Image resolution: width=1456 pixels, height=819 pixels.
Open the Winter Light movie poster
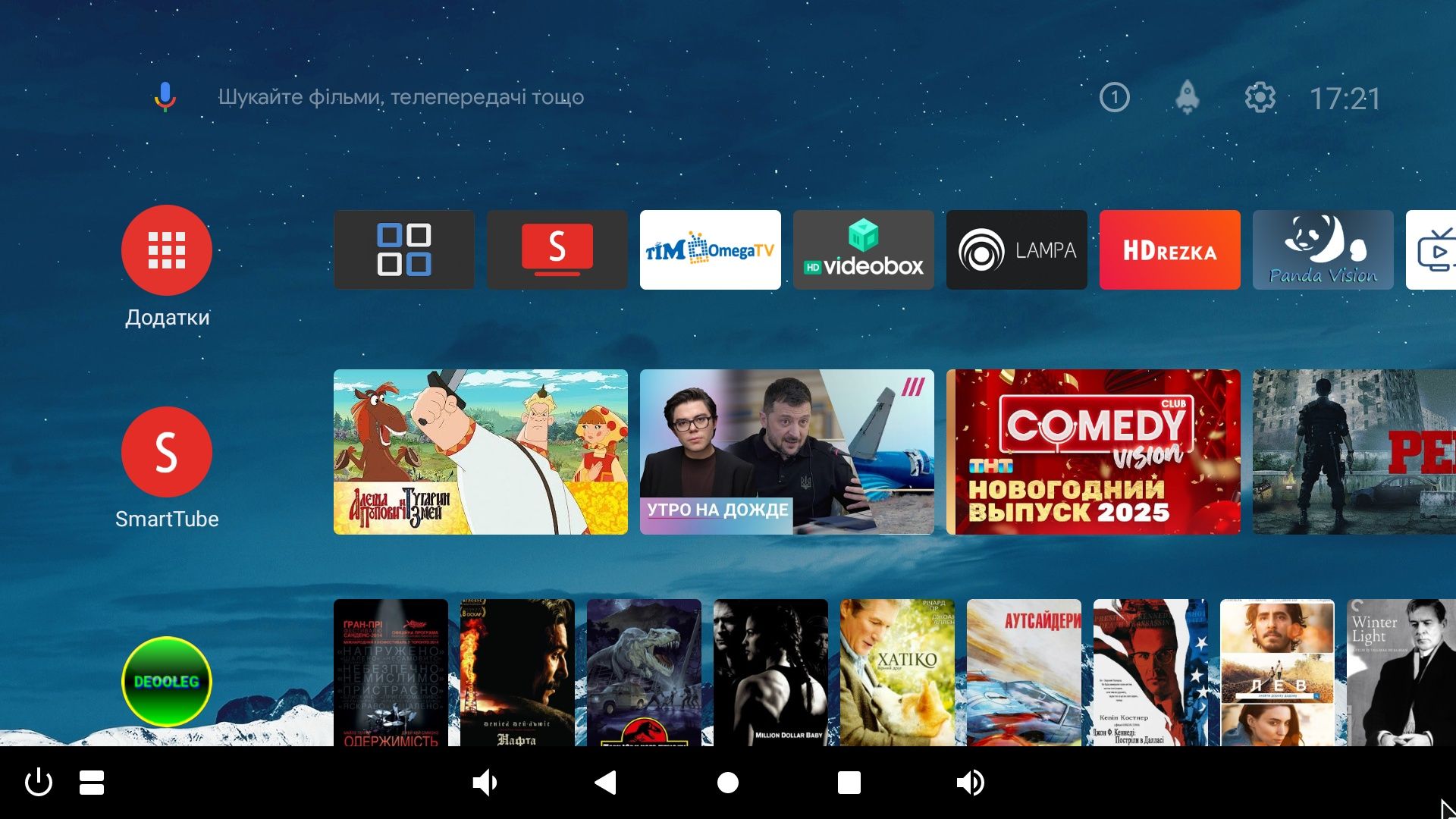coord(1401,673)
